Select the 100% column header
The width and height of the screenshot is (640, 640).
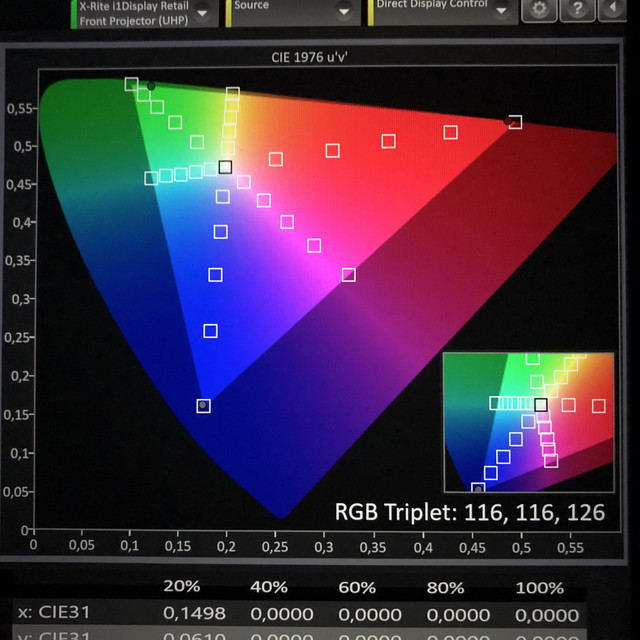tap(540, 588)
